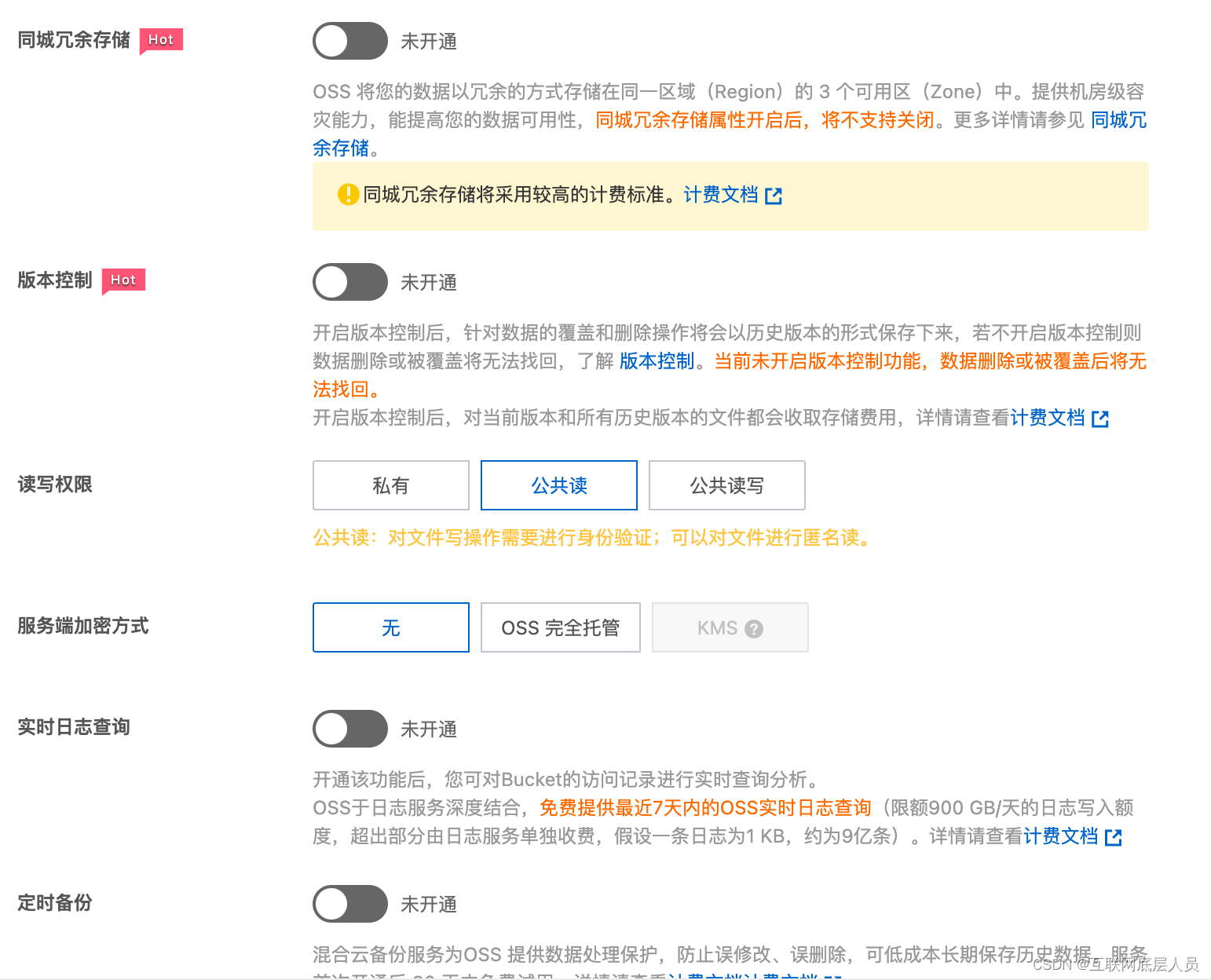Select 公共读写 permission option

coord(727,485)
